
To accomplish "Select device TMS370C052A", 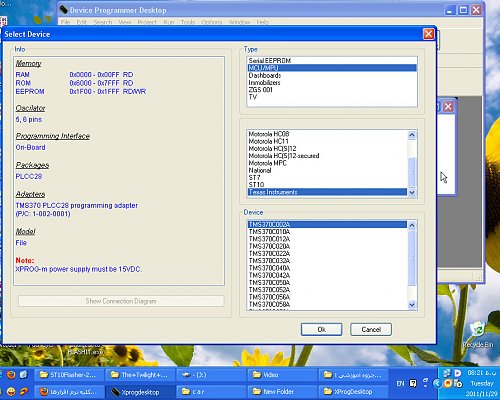I will (x=328, y=290).
